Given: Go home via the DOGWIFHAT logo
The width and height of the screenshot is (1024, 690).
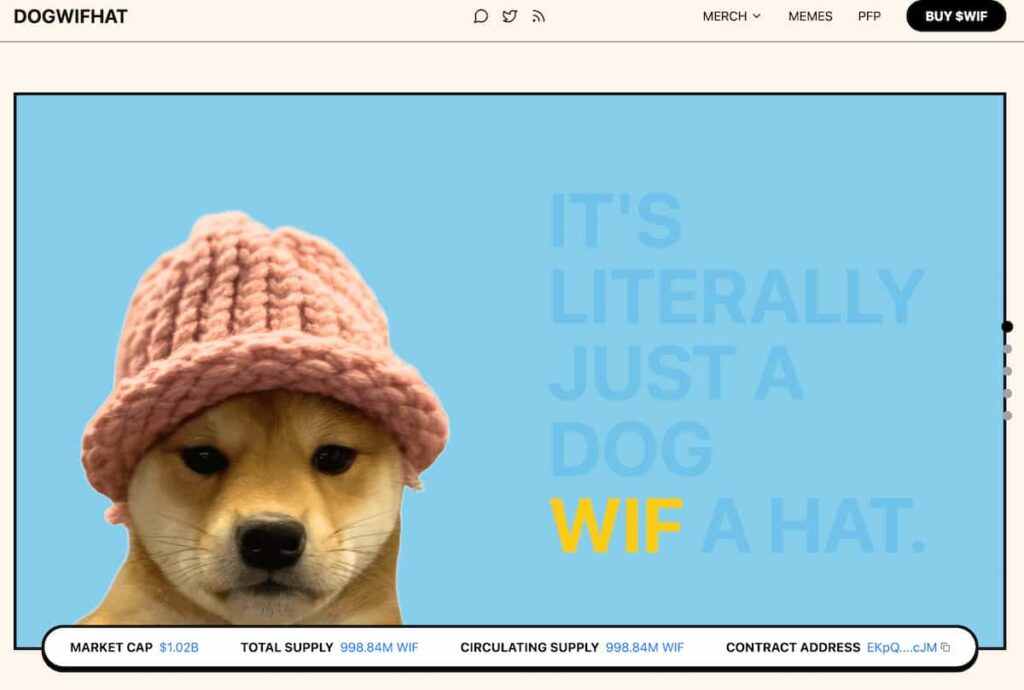Looking at the screenshot, I should point(71,16).
